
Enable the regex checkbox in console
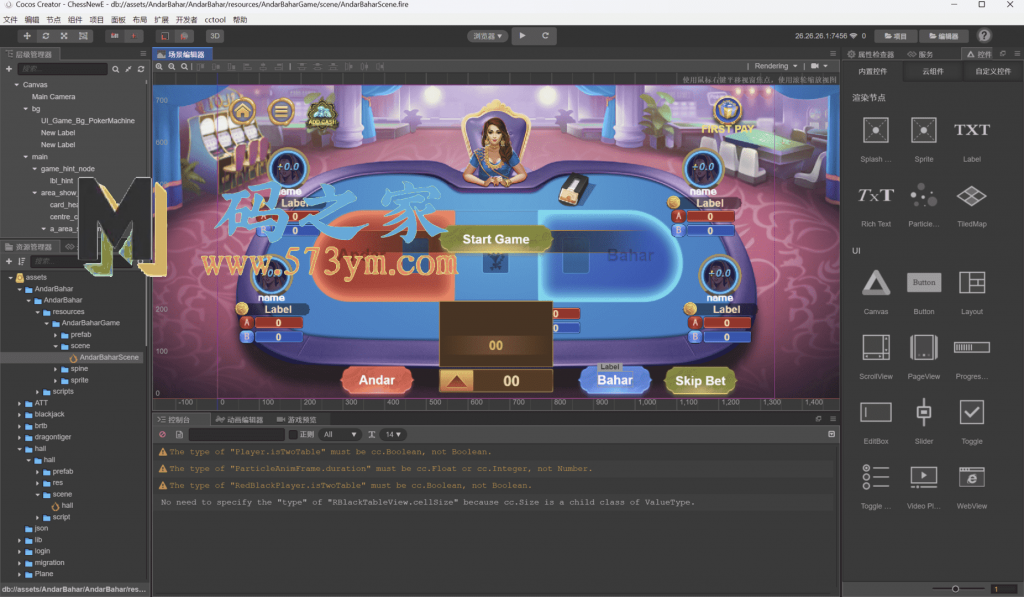point(293,434)
